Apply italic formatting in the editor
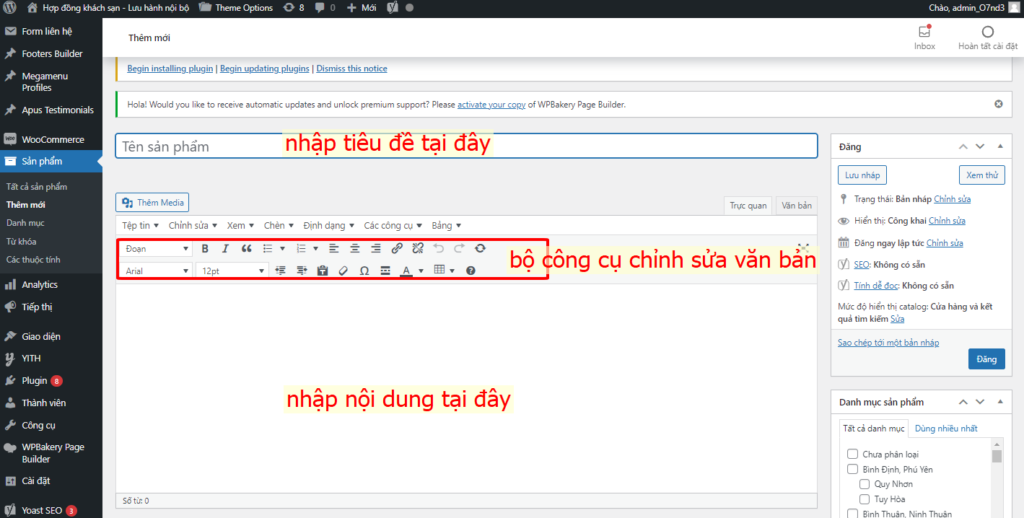This screenshot has height=518, width=1024. point(226,248)
